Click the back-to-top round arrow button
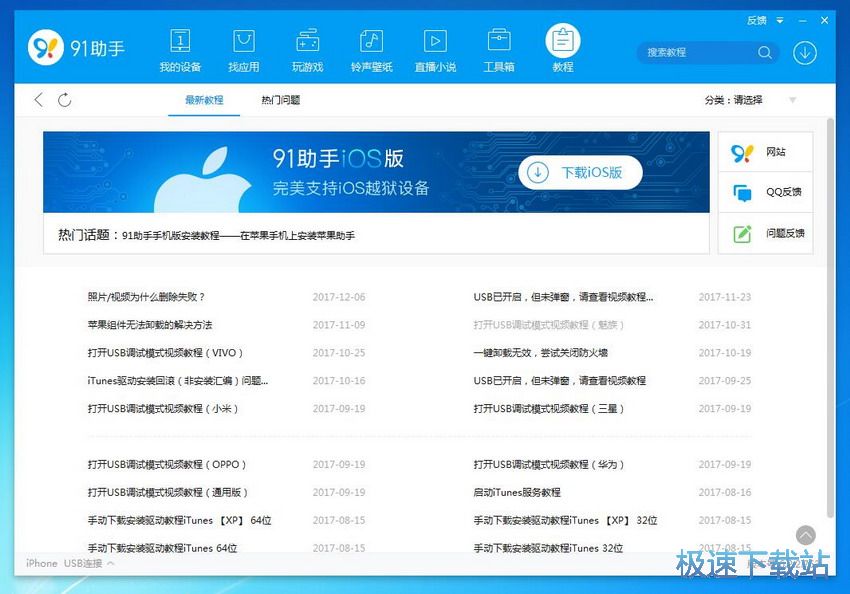Screen dimensions: 850x594 (x=806, y=535)
